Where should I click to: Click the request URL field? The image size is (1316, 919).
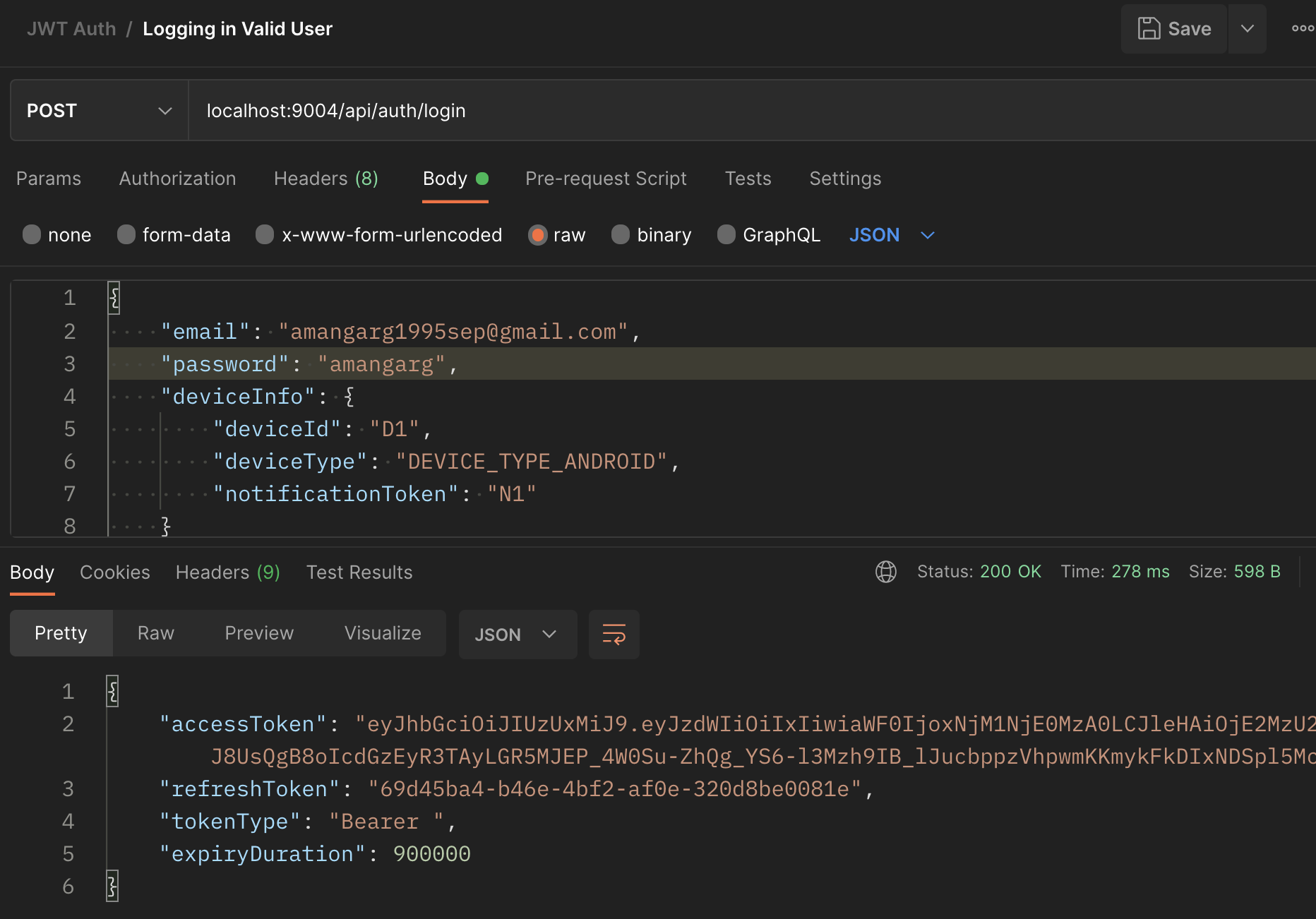[752, 111]
